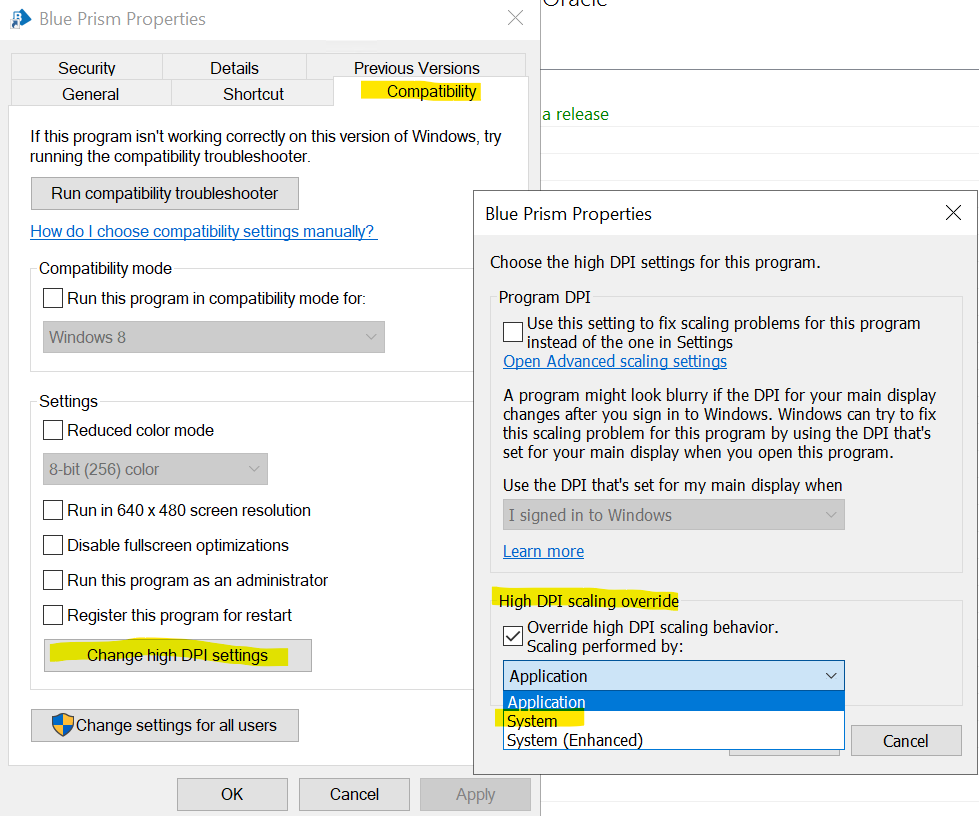
Task: Uncheck Override high DPI scaling behavior
Action: pos(513,635)
